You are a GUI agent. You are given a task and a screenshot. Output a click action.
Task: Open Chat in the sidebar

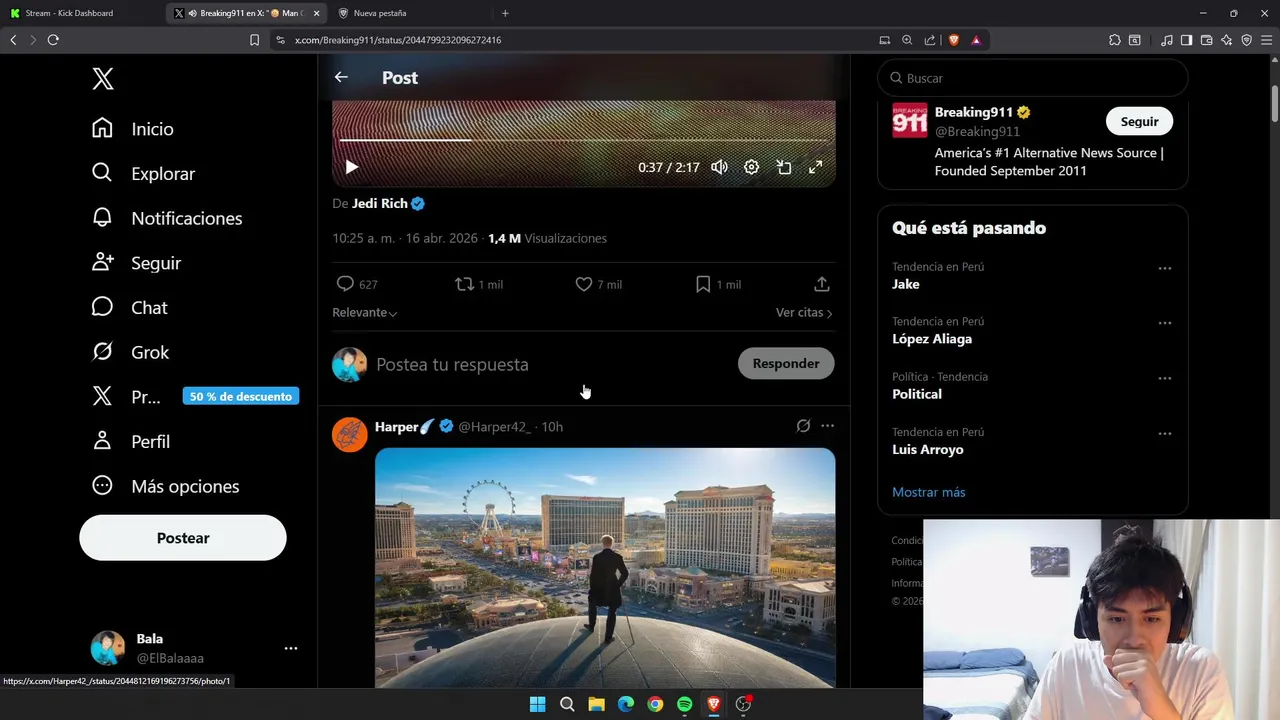click(x=129, y=308)
